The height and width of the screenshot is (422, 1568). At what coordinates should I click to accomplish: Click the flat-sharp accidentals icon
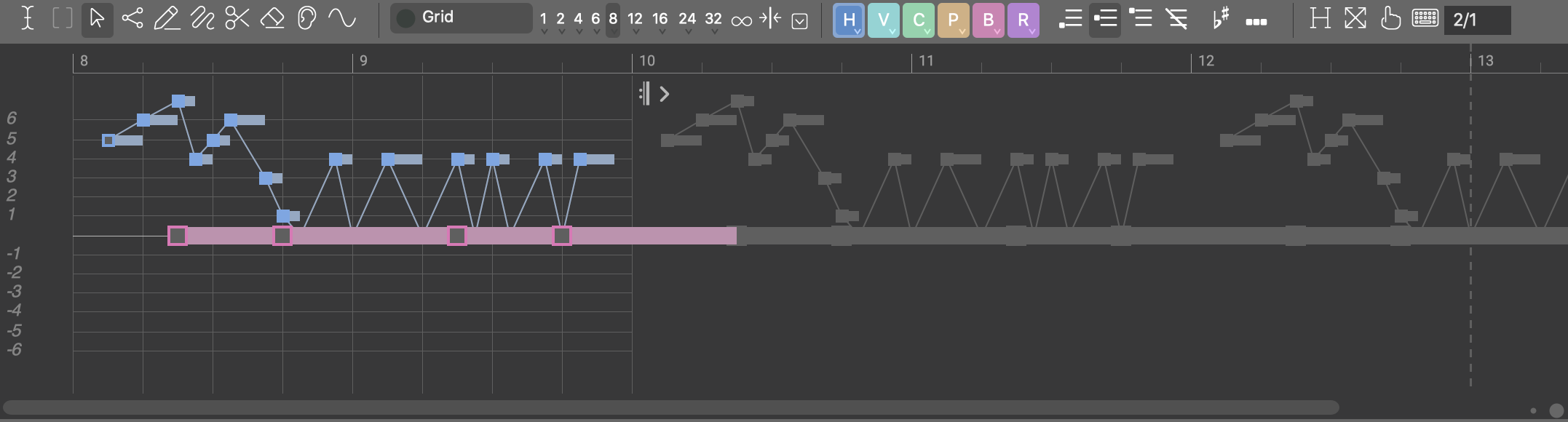point(1221,19)
